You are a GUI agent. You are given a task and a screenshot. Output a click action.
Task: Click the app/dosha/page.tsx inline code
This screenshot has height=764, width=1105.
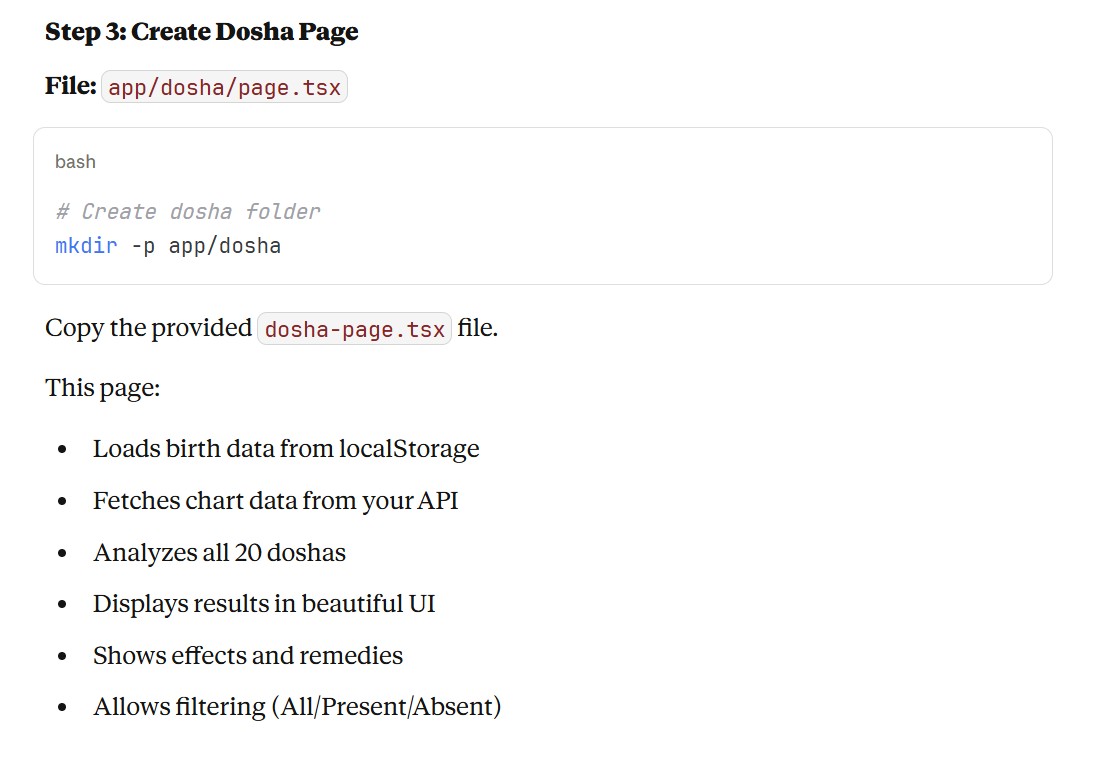point(224,88)
